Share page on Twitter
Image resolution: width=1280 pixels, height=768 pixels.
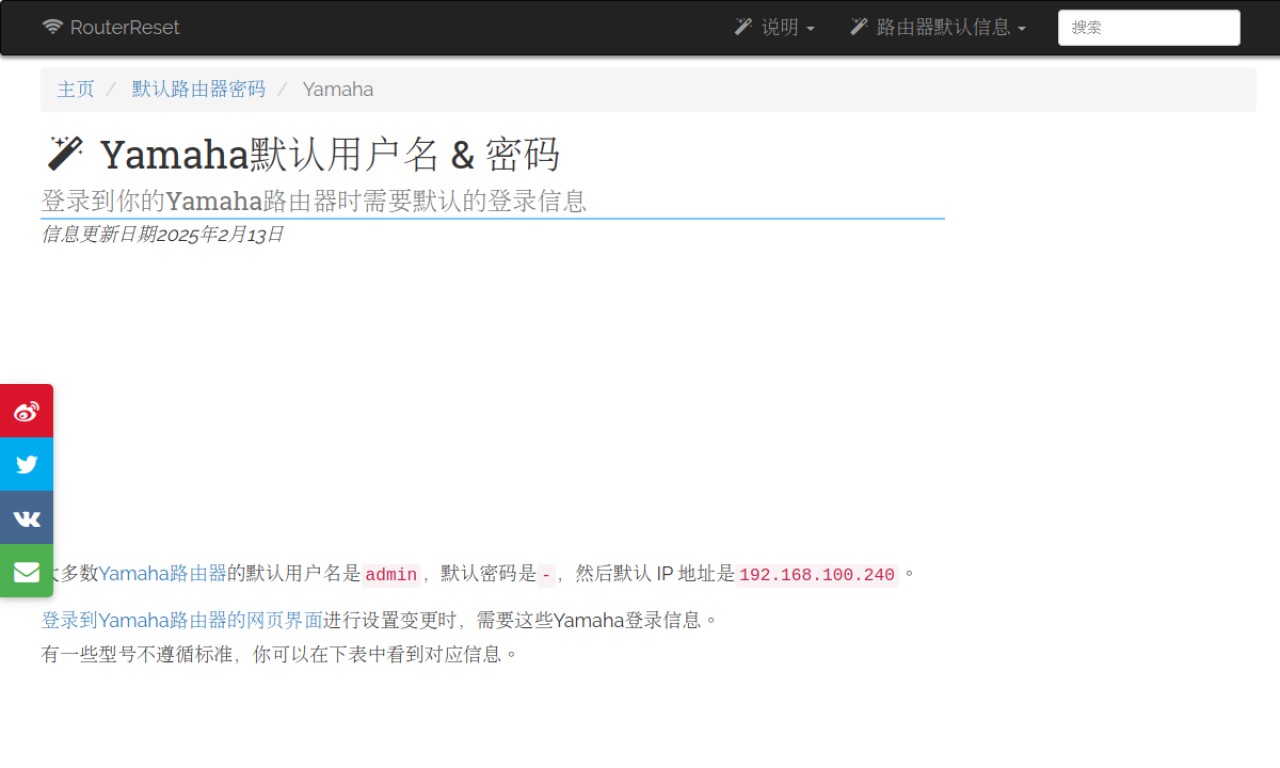(26, 464)
